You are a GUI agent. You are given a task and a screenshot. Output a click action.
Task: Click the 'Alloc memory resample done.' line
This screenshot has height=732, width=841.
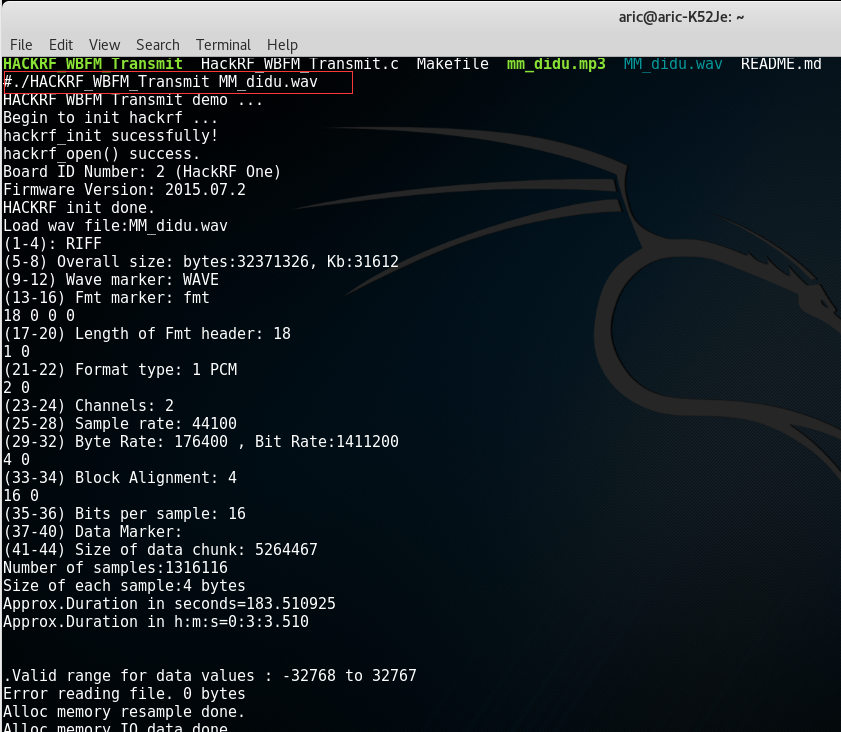click(x=124, y=712)
